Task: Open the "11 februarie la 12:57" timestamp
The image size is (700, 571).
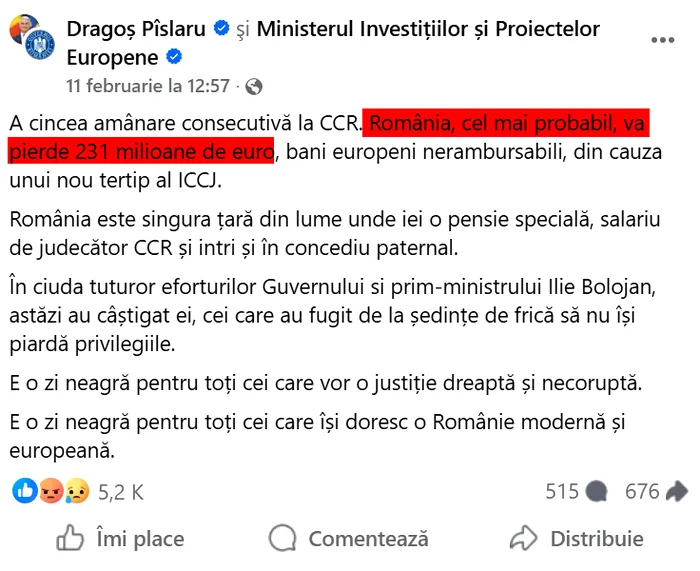Action: 148,85
